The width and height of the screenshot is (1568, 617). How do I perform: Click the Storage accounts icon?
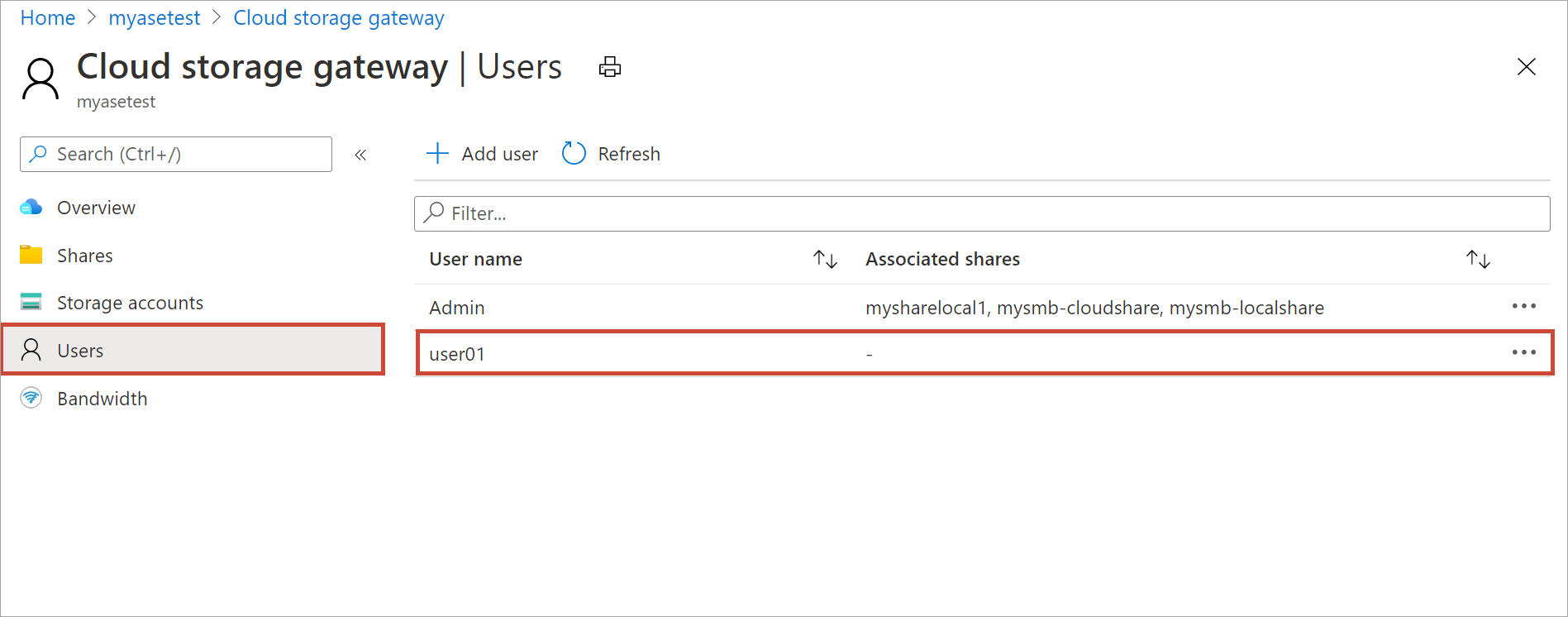(31, 302)
